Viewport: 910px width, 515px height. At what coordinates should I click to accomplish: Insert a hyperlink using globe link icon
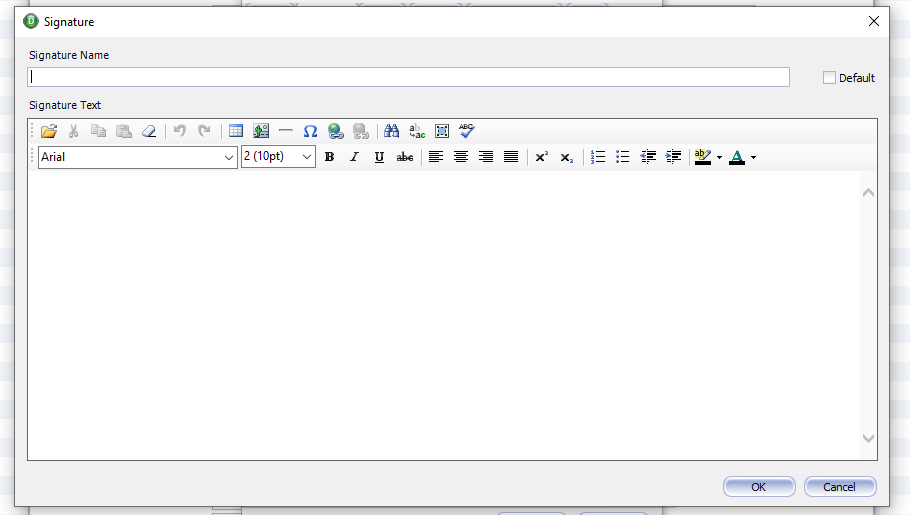335,131
